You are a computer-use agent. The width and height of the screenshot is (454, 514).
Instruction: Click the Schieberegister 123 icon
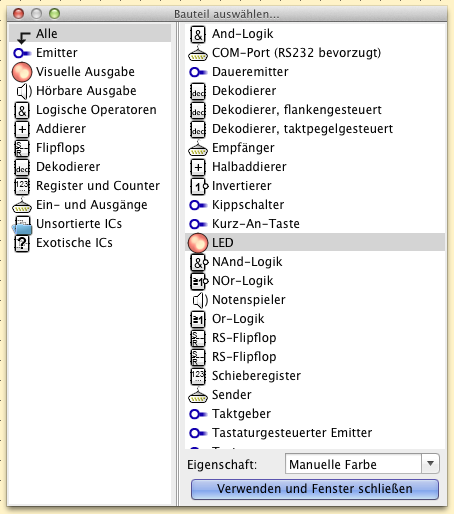[x=198, y=376]
